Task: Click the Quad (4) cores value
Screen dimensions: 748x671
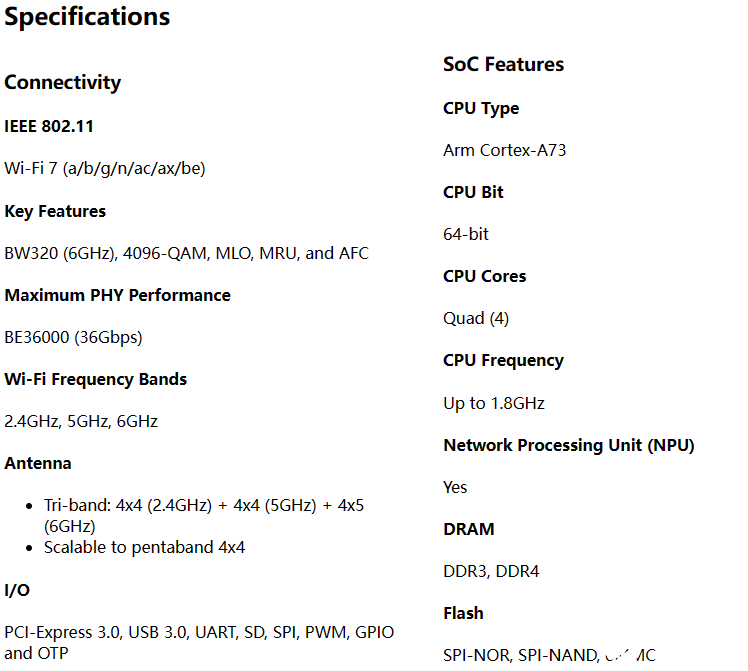Action: (x=476, y=318)
